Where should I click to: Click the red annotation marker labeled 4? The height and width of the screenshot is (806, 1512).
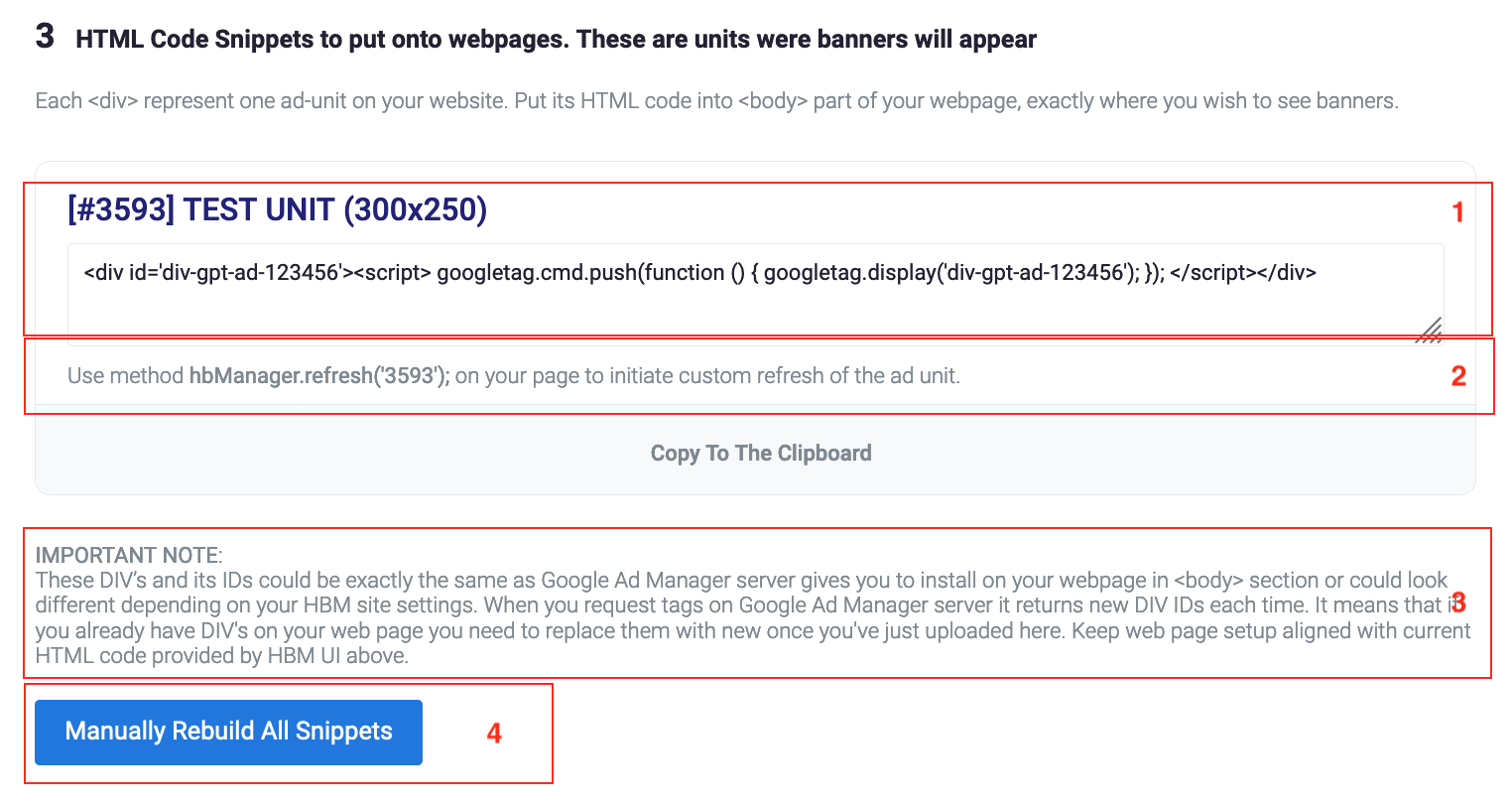(x=493, y=733)
